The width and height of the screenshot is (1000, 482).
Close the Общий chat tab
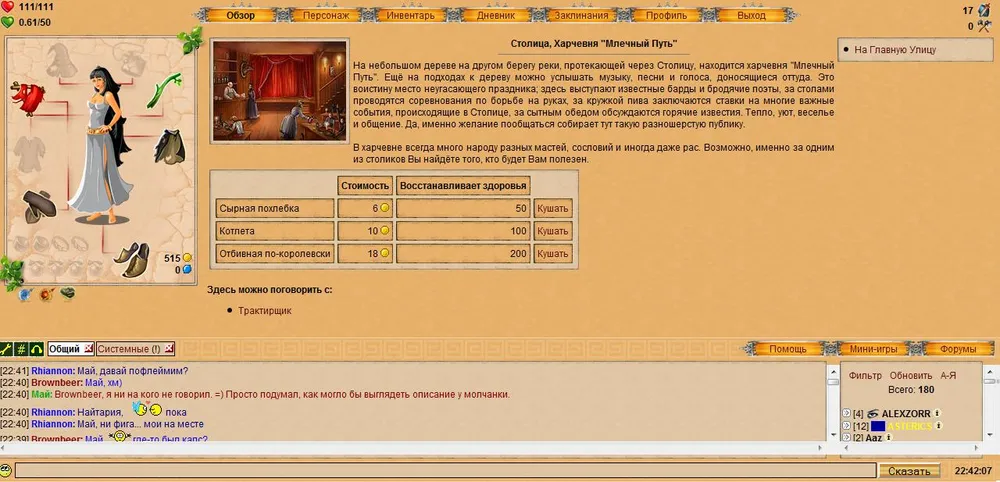(89, 349)
